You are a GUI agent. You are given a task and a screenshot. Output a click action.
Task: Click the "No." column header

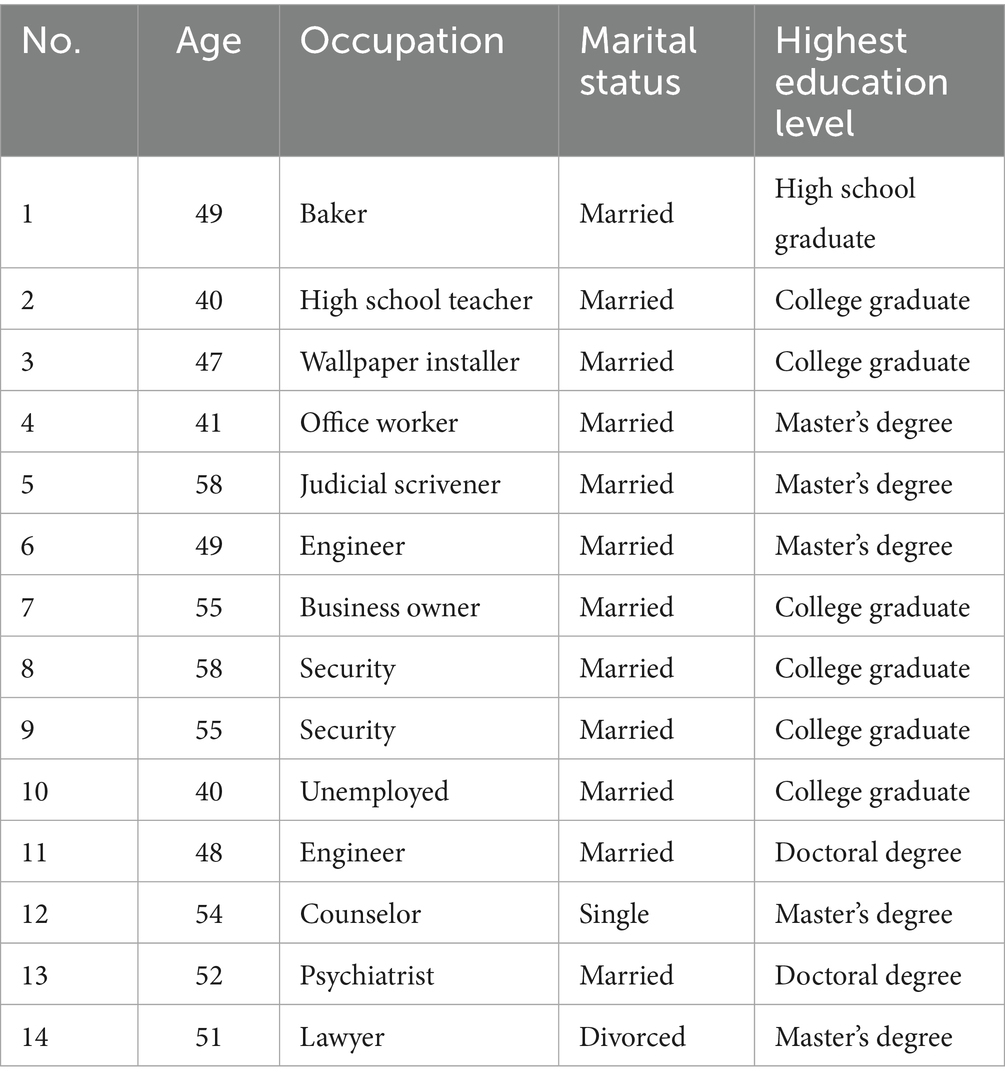click(x=51, y=41)
